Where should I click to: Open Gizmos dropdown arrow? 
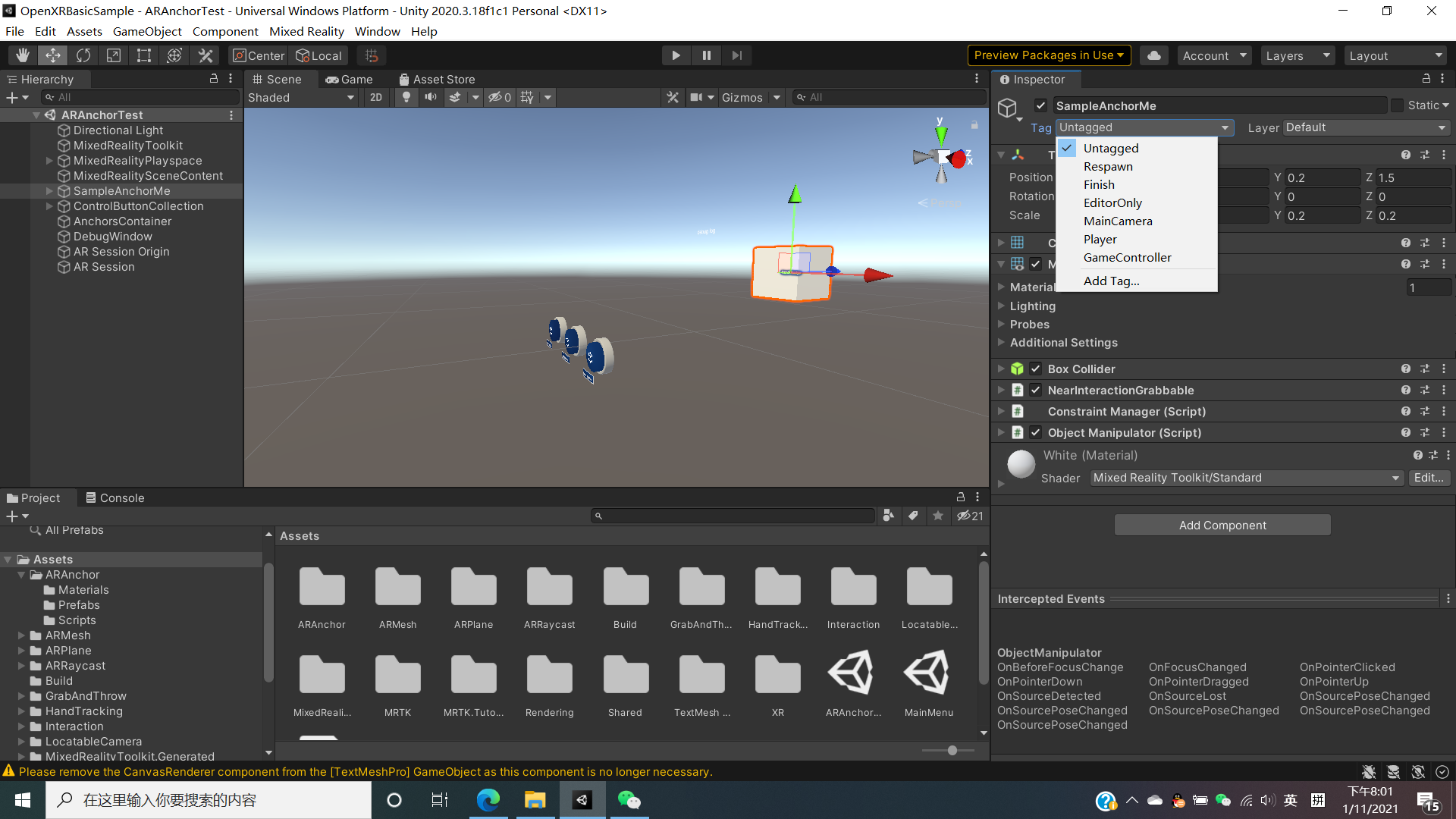coord(777,97)
